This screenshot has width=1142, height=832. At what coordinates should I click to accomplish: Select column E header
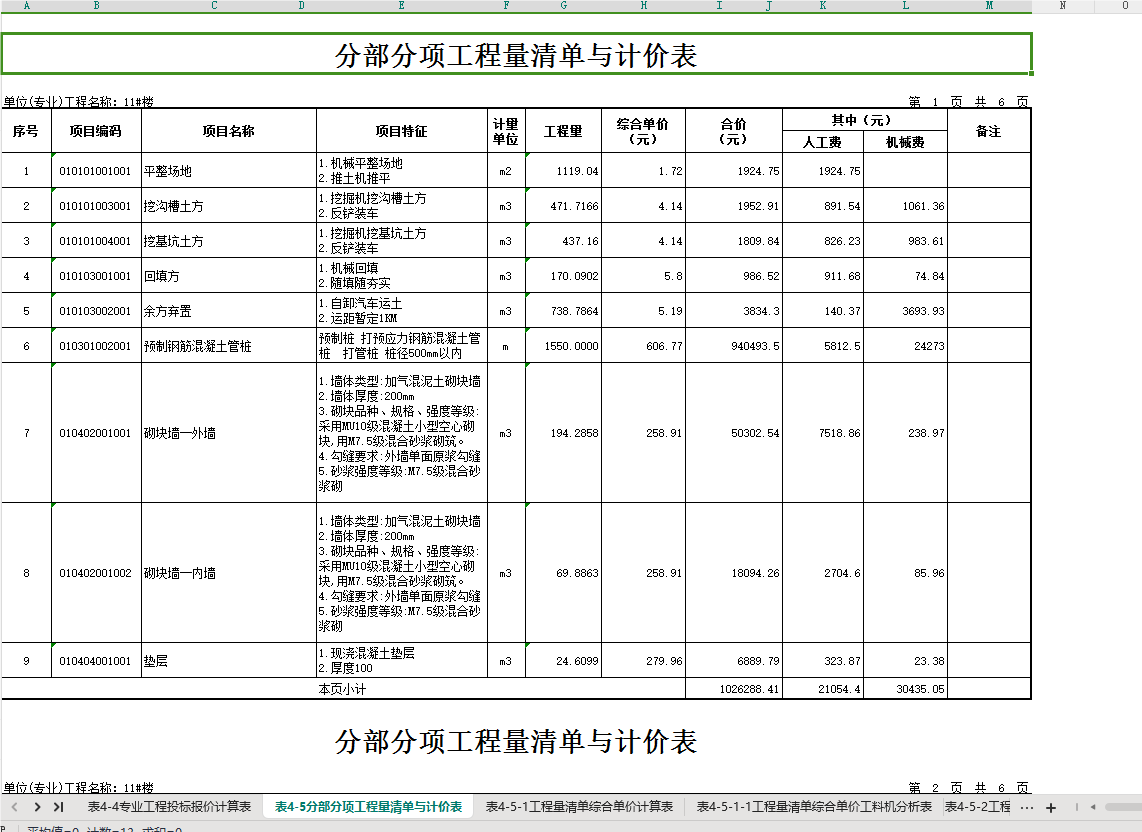(x=401, y=6)
